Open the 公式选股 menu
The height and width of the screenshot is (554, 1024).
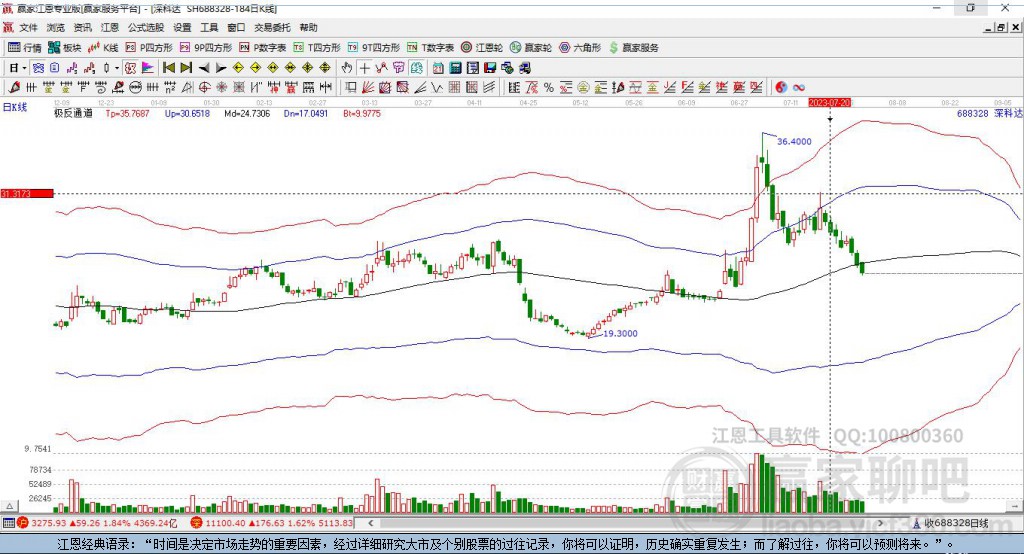[x=146, y=27]
